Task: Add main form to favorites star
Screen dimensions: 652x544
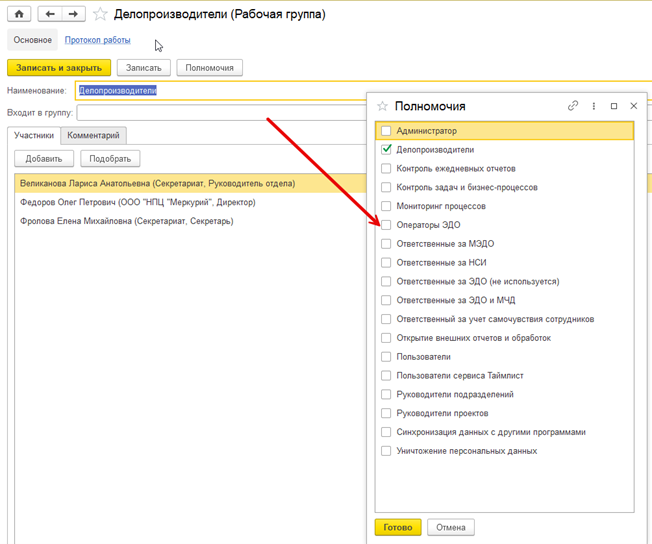Action: (x=100, y=15)
